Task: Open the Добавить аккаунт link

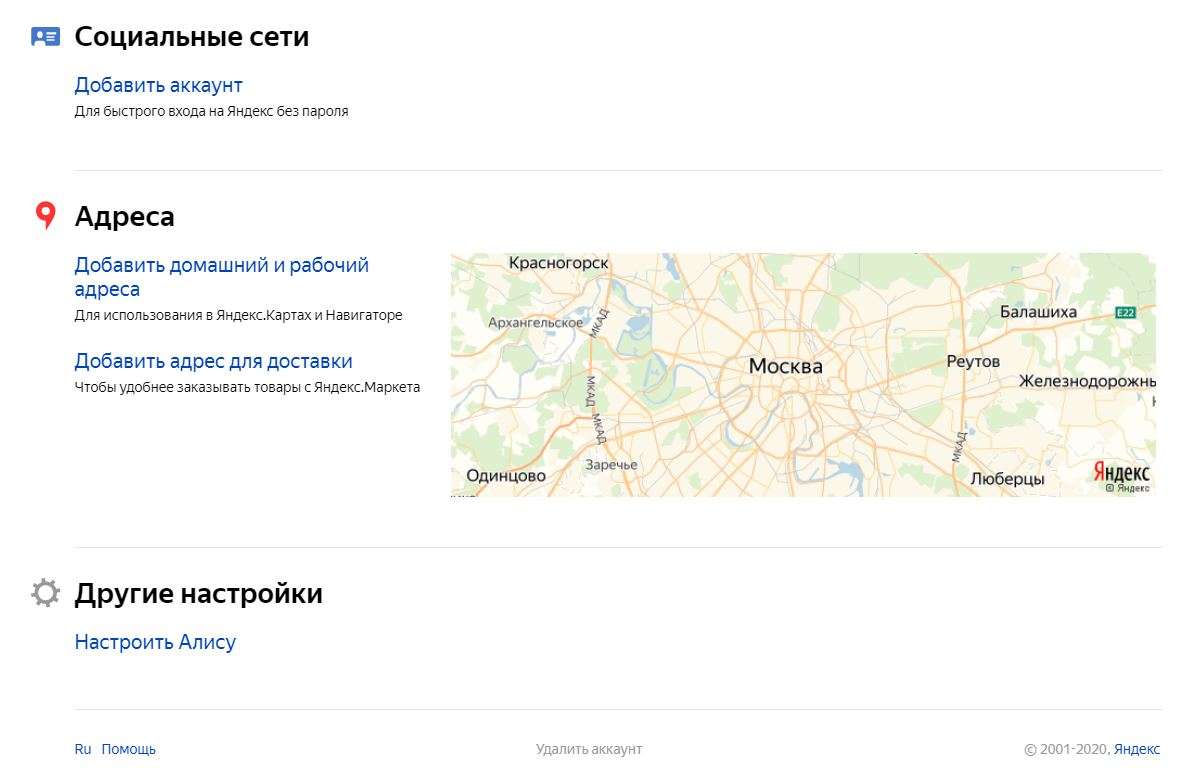Action: 158,86
